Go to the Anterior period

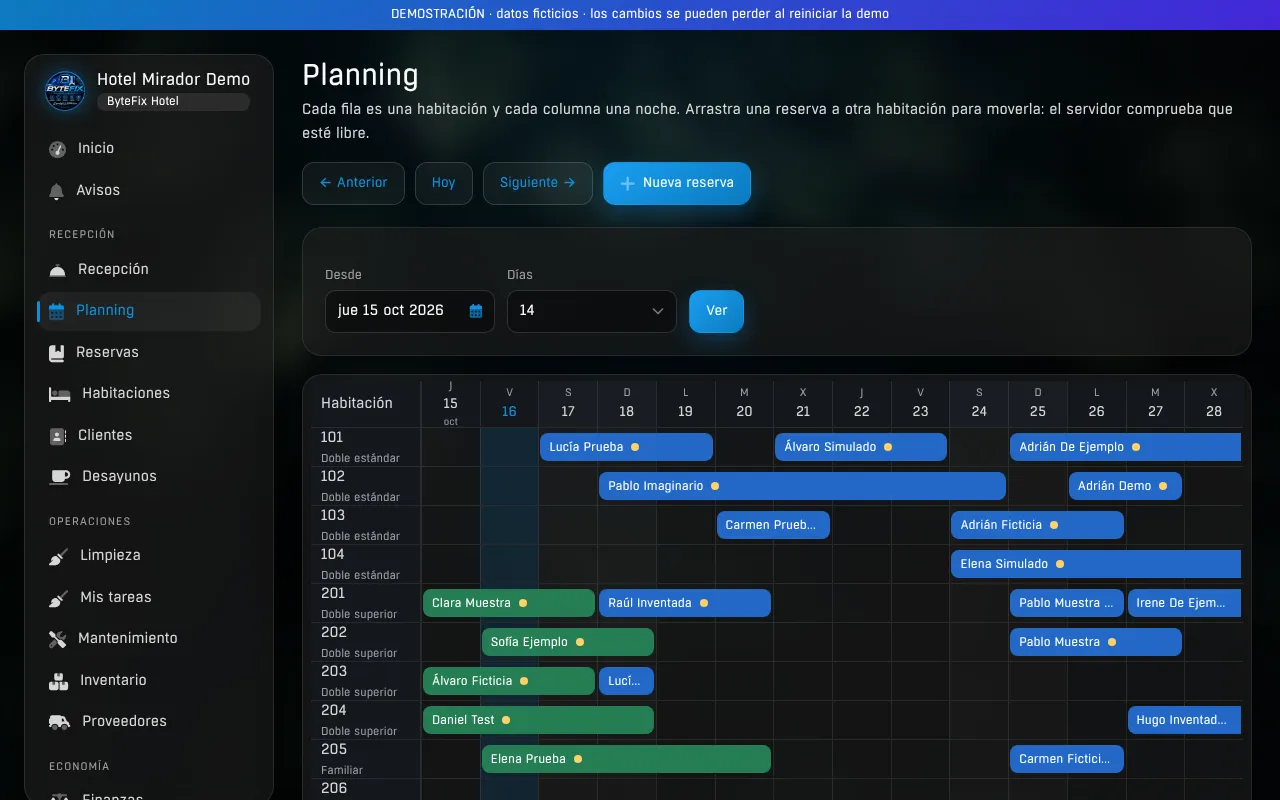point(353,183)
